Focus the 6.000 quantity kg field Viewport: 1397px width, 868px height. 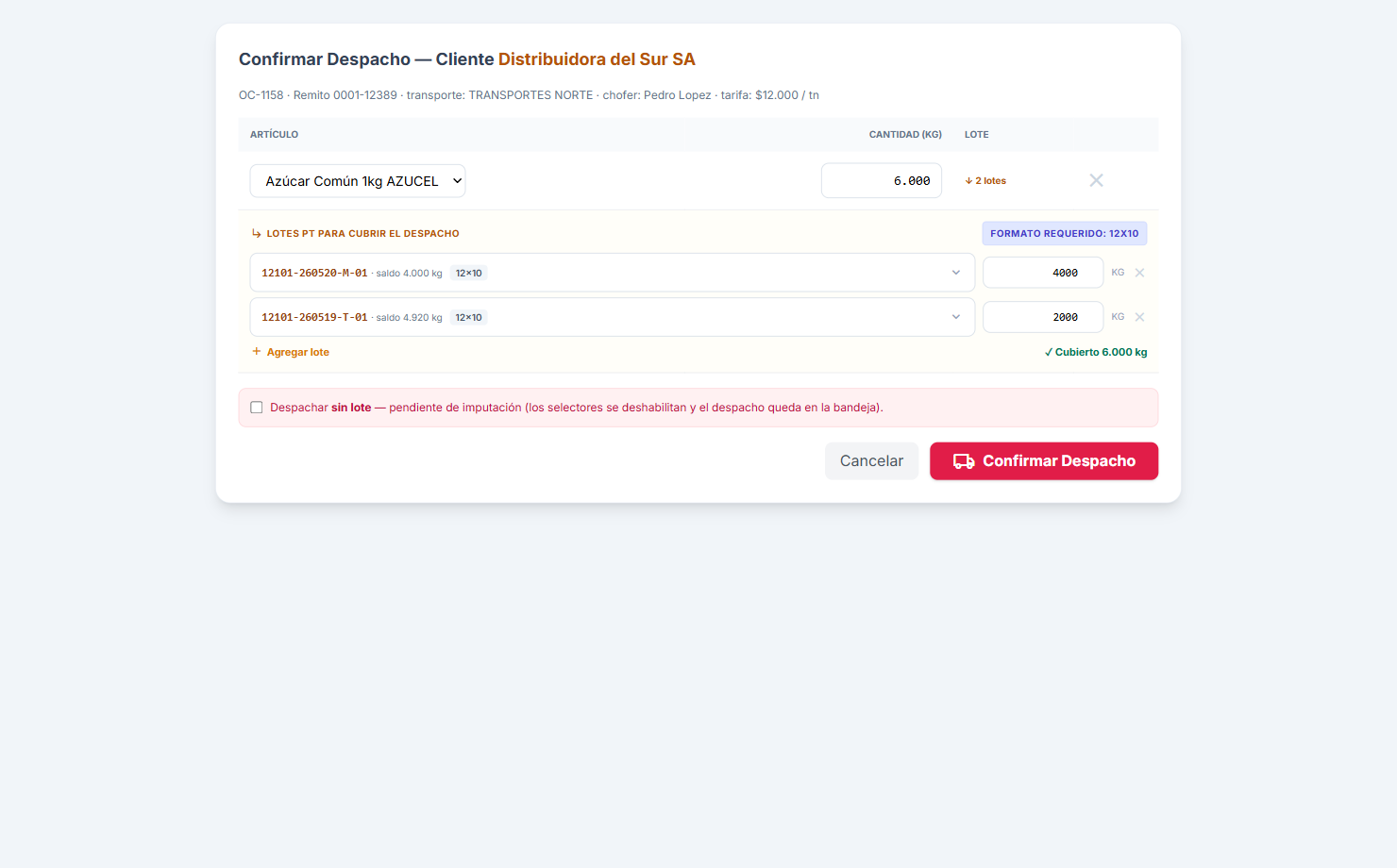(882, 181)
